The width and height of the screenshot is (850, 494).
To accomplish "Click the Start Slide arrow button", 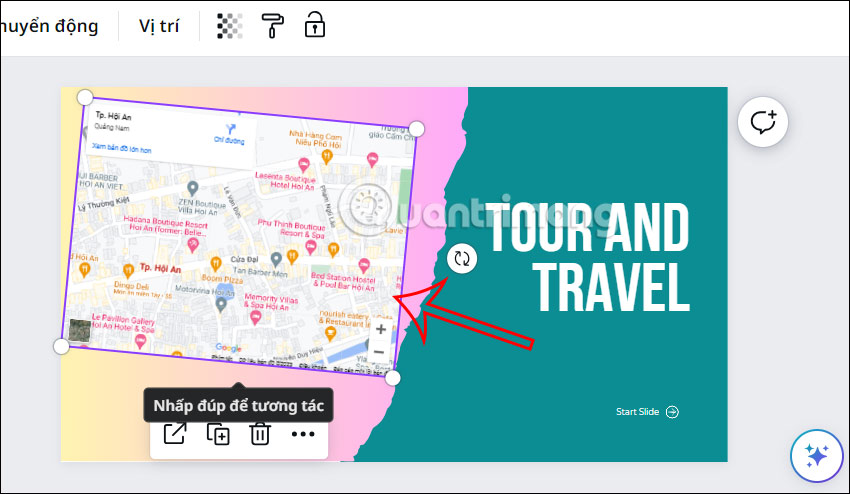I will point(672,412).
